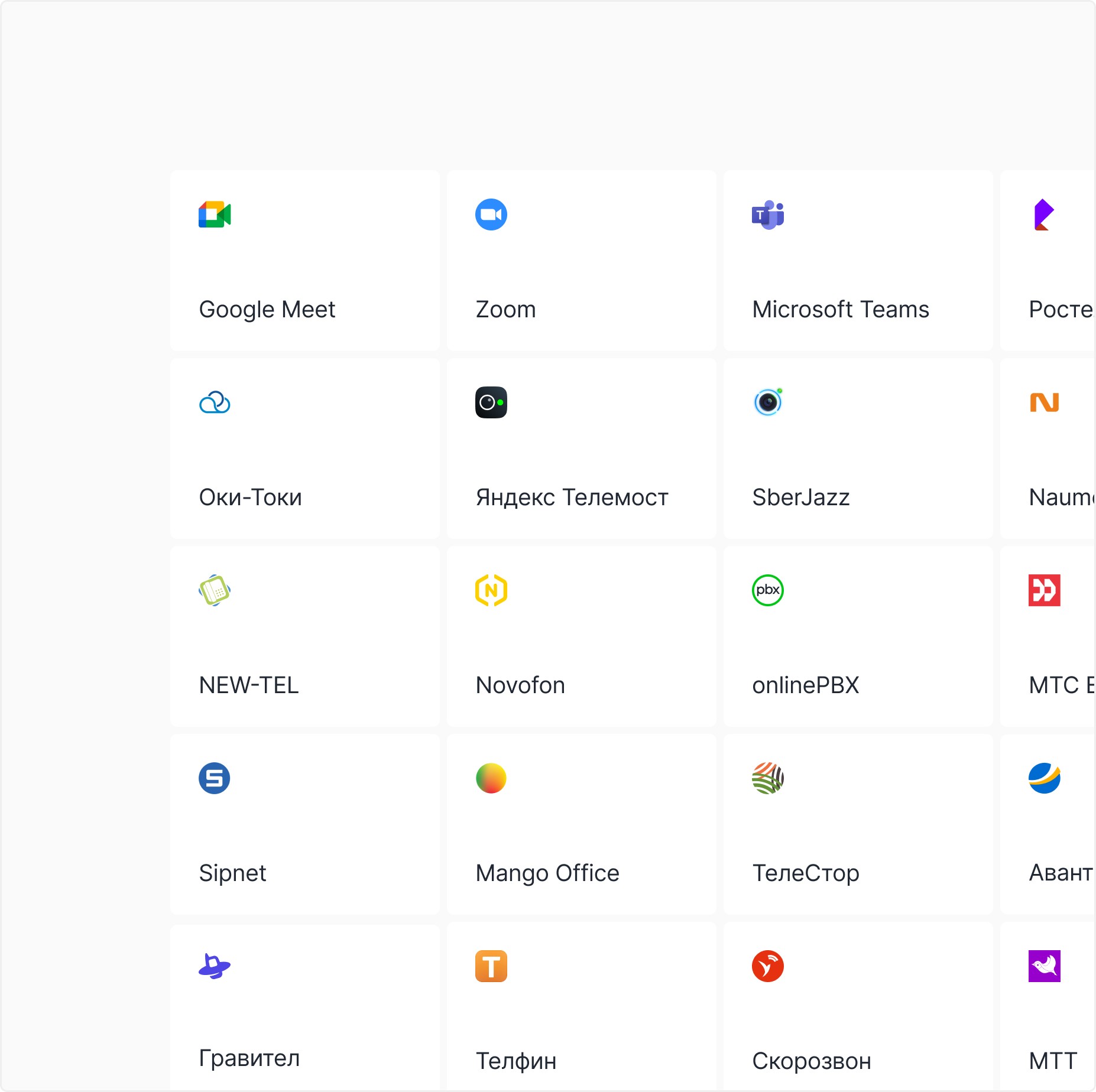The width and height of the screenshot is (1096, 1092).
Task: Choose the Телфин label
Action: (516, 1061)
